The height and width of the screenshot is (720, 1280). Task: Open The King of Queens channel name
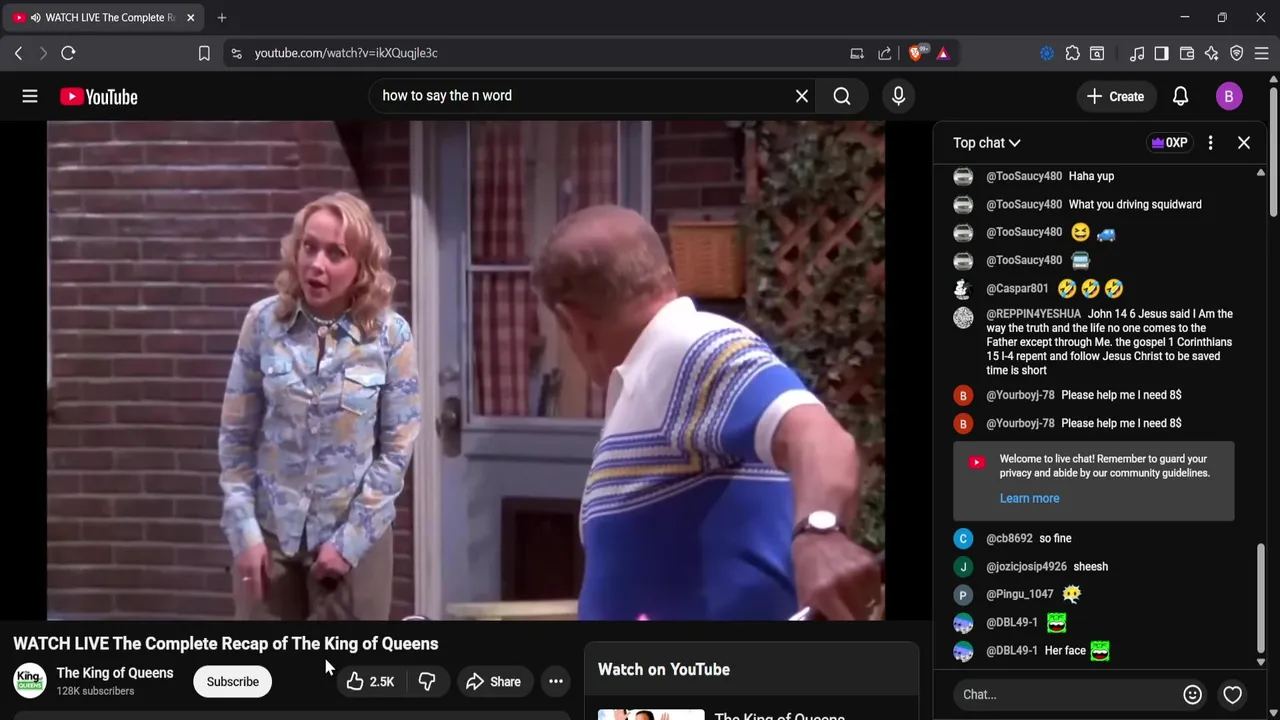click(115, 673)
